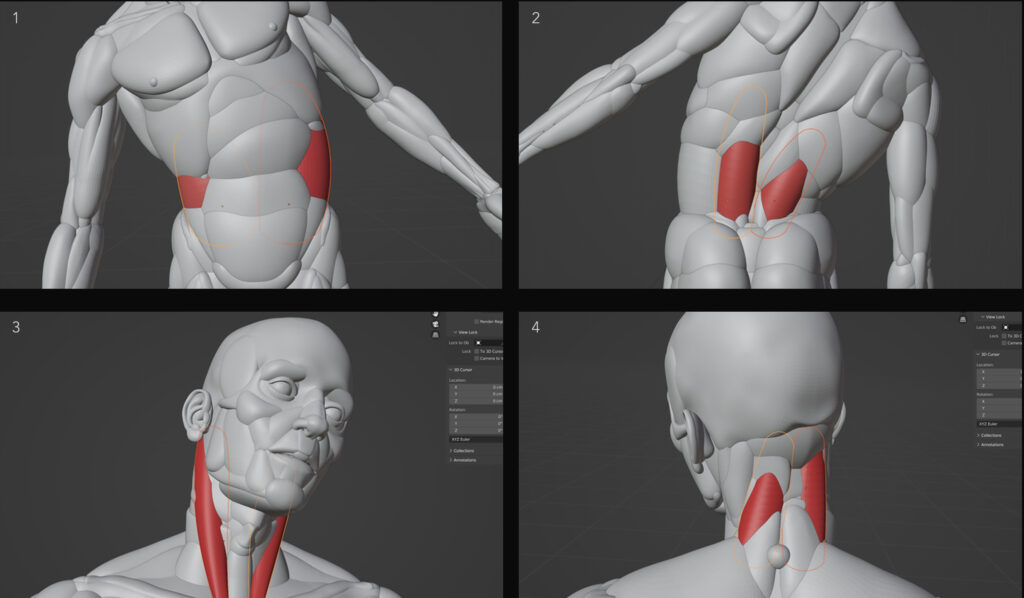The width and height of the screenshot is (1024, 598).
Task: Open XYZ Euler dropdown in front-neck sidebar
Action: pyautogui.click(x=475, y=439)
